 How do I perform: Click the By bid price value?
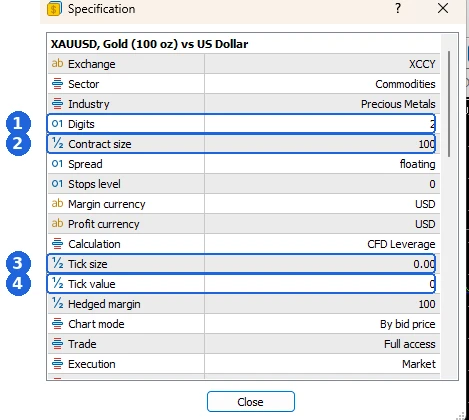click(408, 324)
